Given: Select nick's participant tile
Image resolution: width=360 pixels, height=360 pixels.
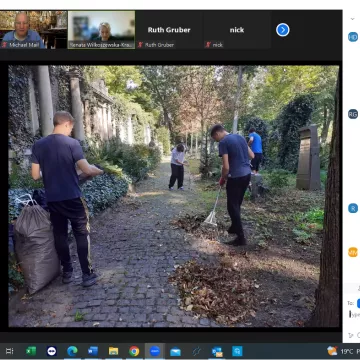Looking at the screenshot, I should pos(237,30).
